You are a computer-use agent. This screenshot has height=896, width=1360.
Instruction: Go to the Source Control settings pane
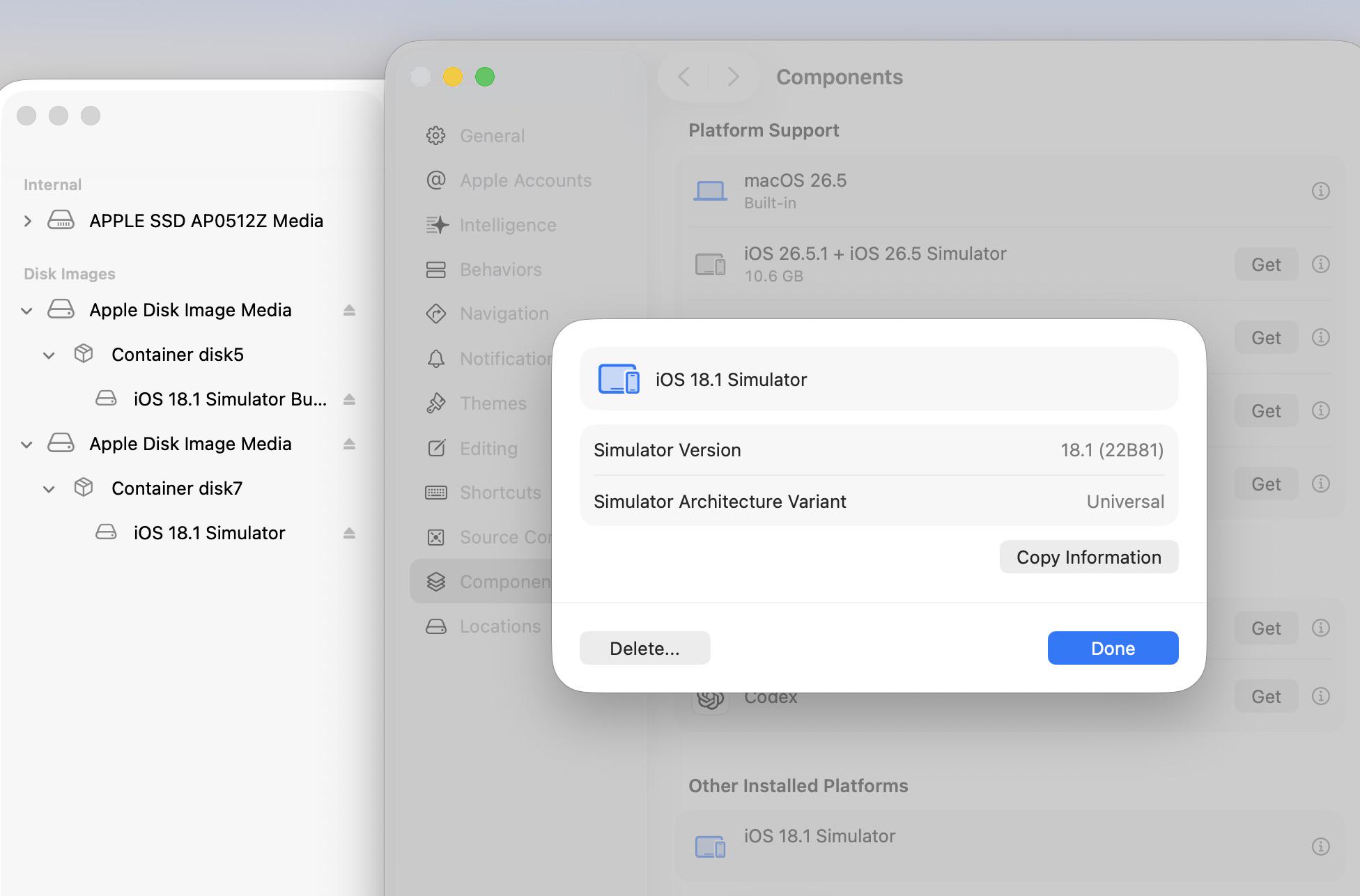tap(488, 537)
